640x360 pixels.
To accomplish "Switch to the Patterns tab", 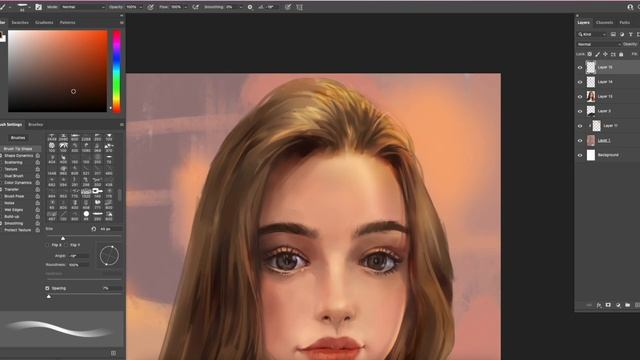I will [67, 22].
